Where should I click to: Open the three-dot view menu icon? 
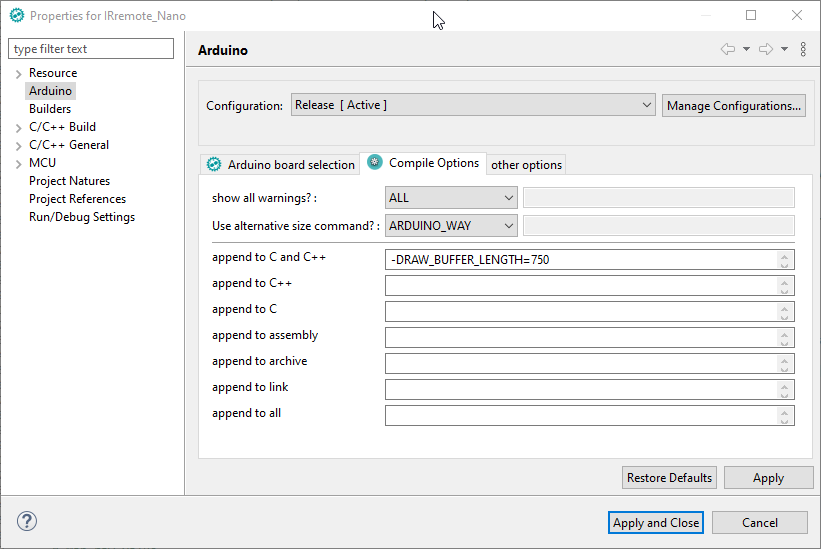coord(803,50)
